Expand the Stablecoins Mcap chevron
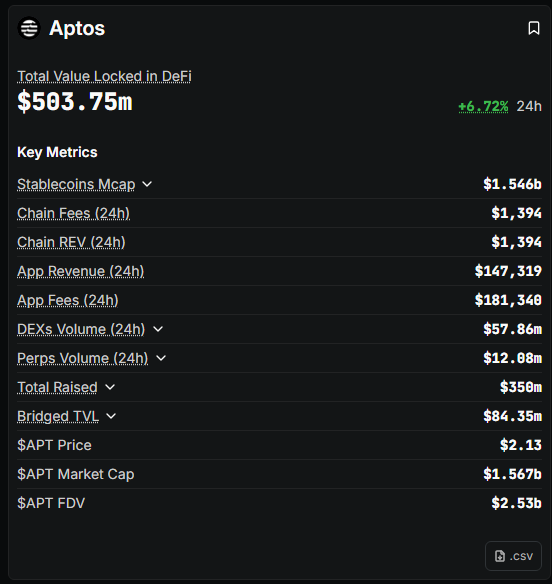Viewport: 552px width, 584px height. (147, 184)
